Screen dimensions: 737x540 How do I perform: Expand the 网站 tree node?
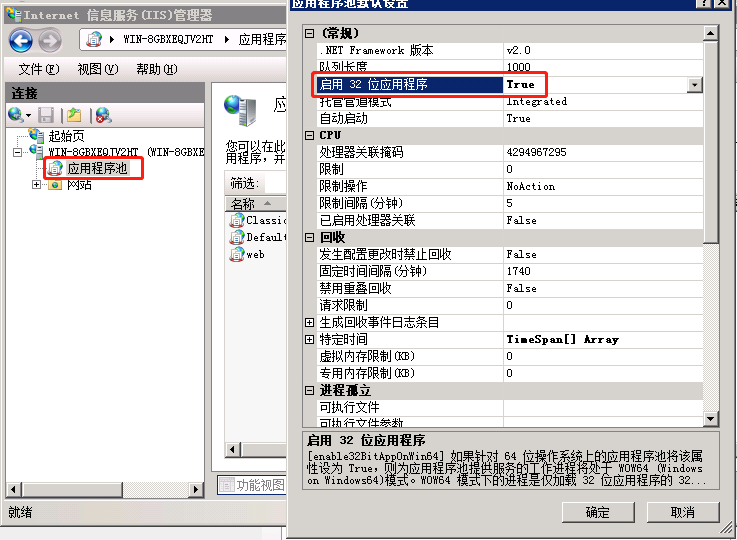click(x=36, y=185)
